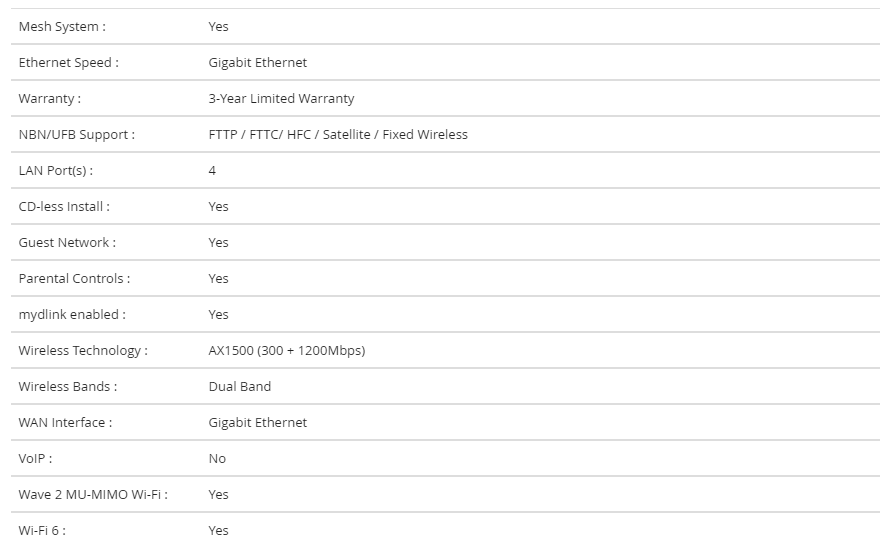Click the "Warranty :" label

(49, 99)
